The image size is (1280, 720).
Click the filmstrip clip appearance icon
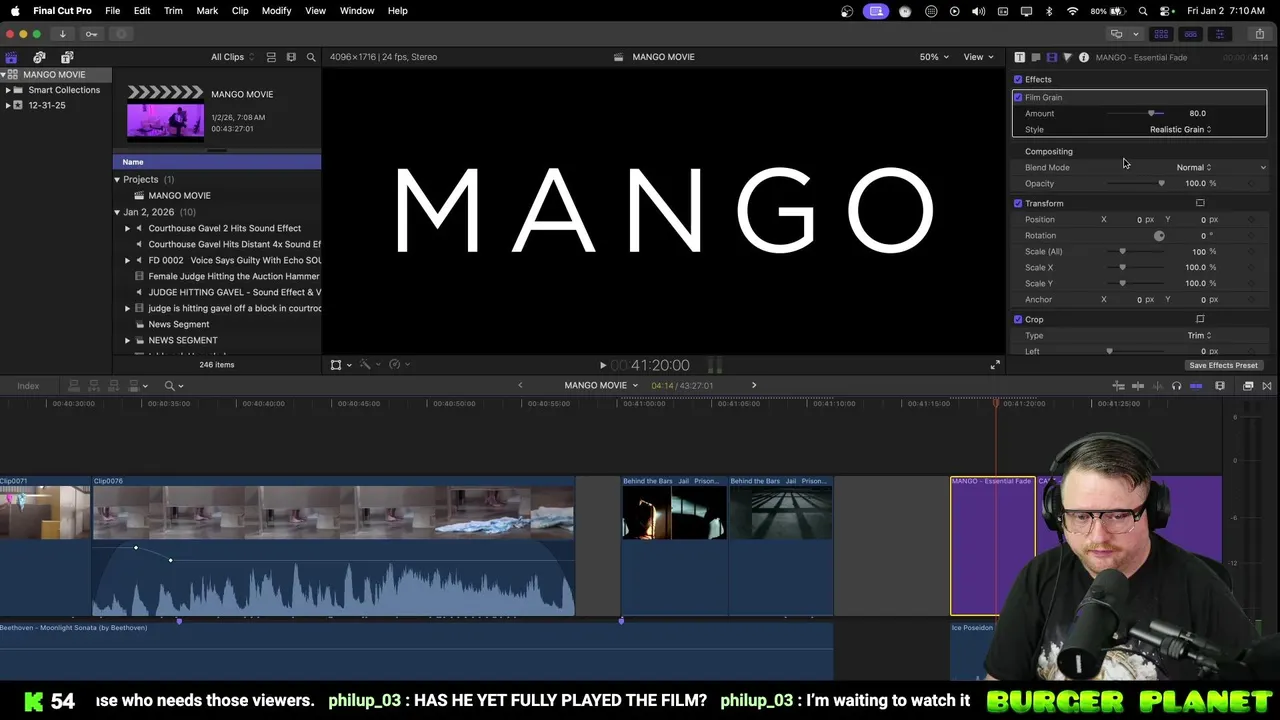pyautogui.click(x=291, y=57)
